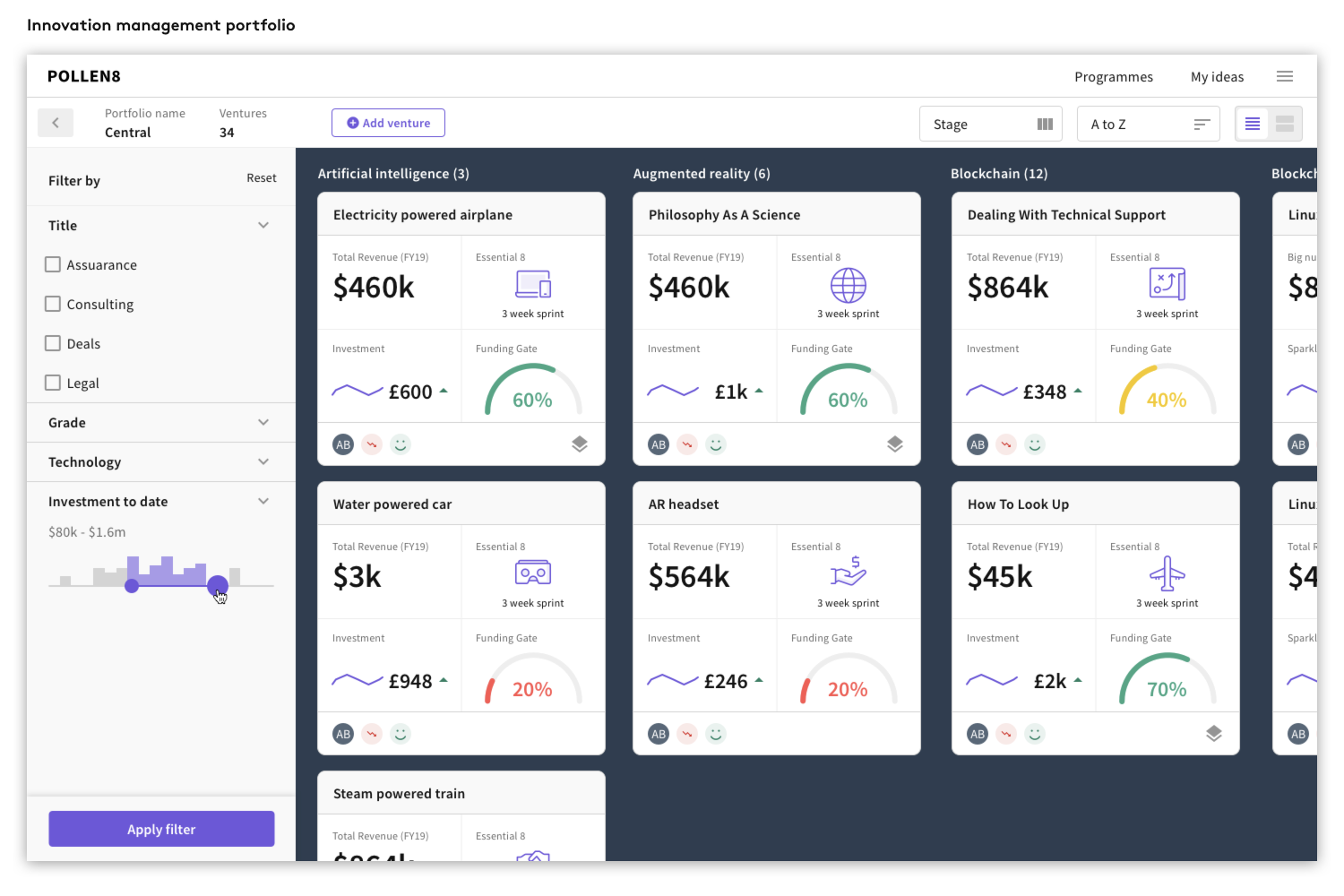Select the AB avatar on Electricity powered airplane card
The width and height of the screenshot is (1344, 896).
[343, 444]
